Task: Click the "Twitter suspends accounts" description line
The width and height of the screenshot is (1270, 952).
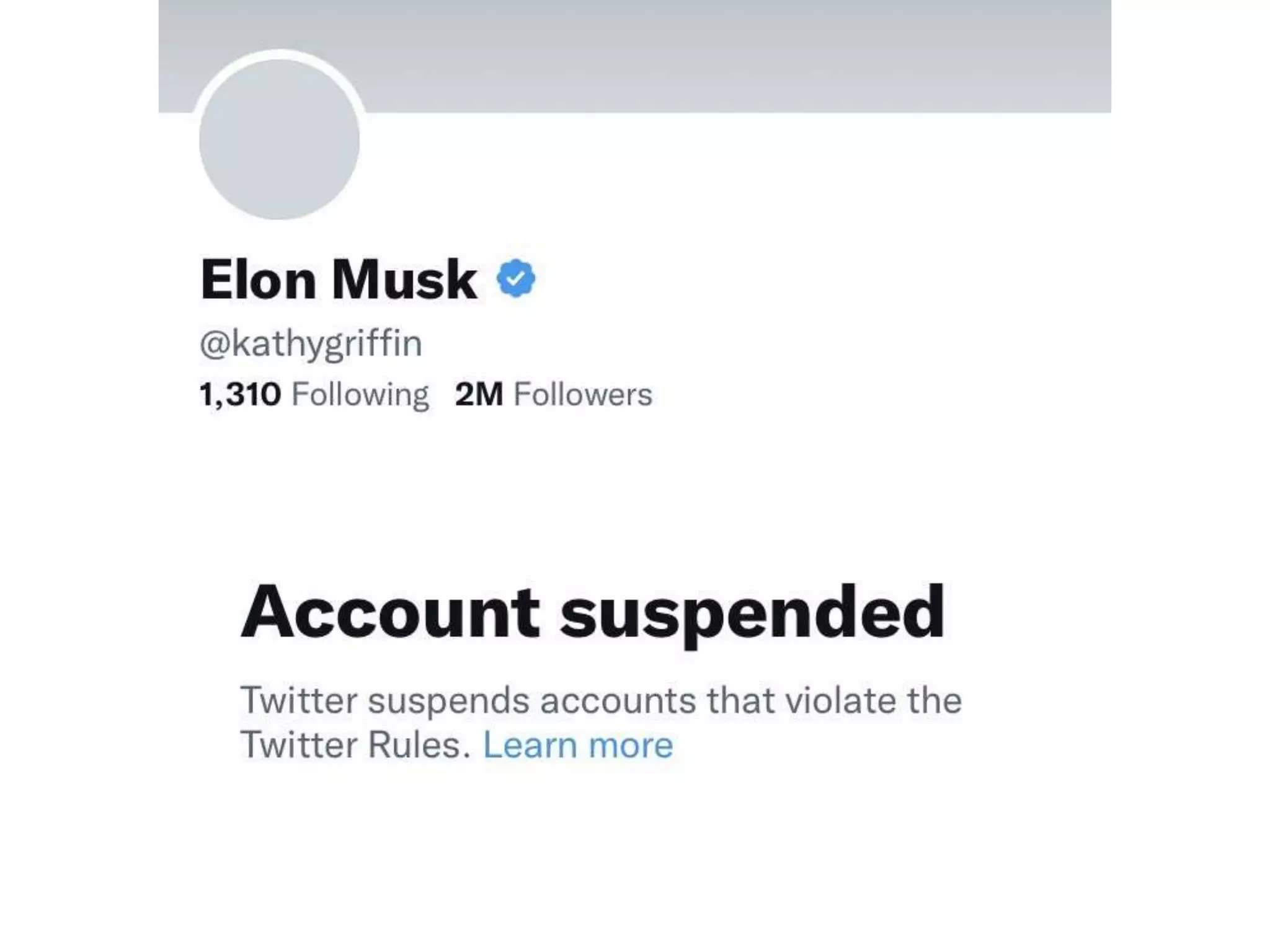Action: [x=600, y=700]
